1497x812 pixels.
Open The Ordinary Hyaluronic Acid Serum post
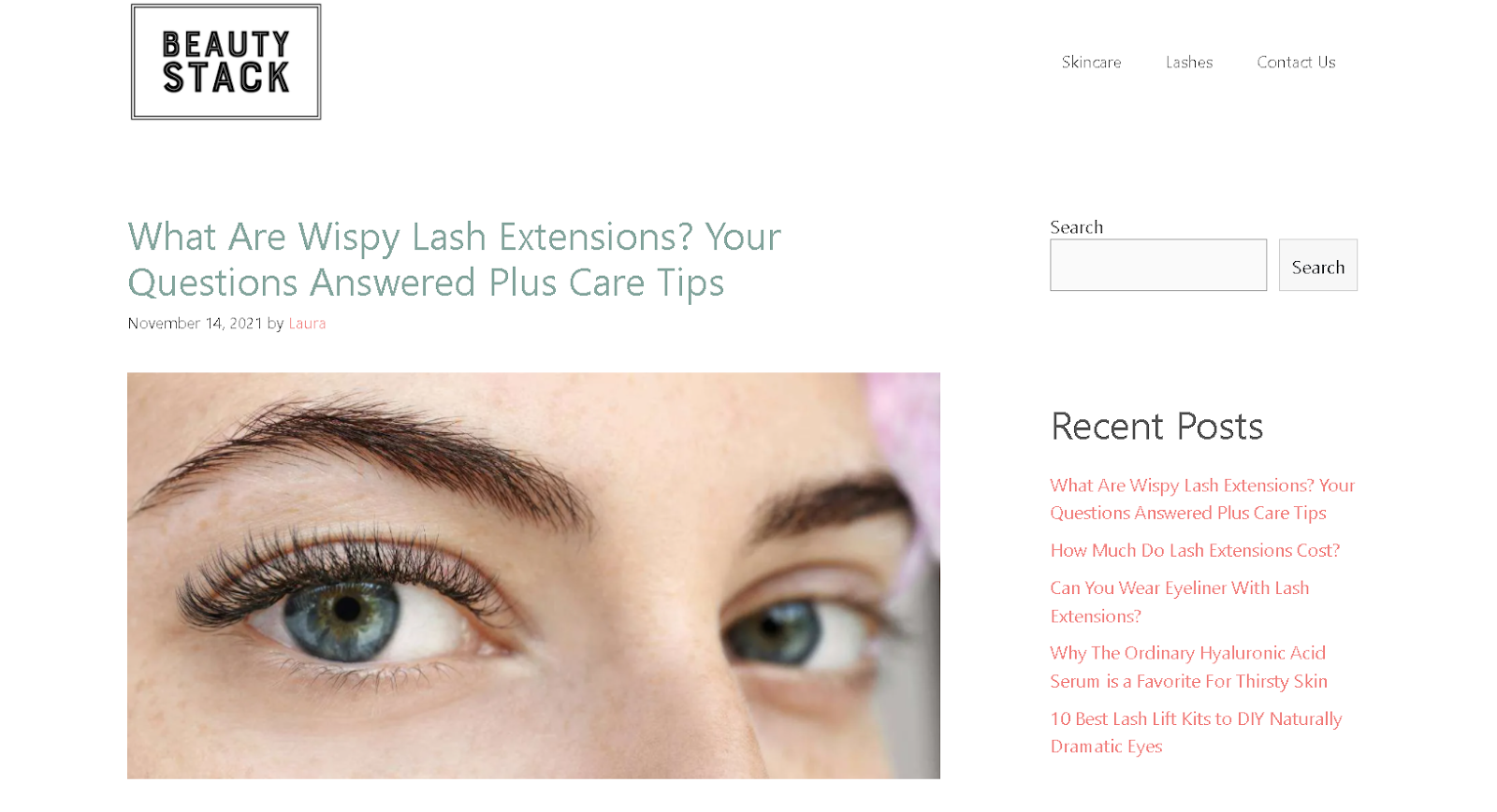(x=1188, y=667)
